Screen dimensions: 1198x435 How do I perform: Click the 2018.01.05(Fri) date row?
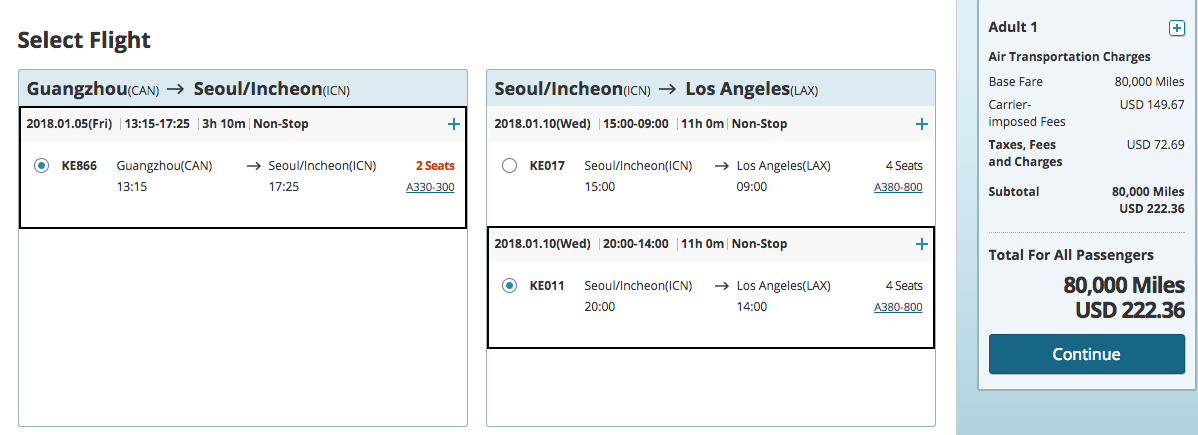pyautogui.click(x=69, y=124)
